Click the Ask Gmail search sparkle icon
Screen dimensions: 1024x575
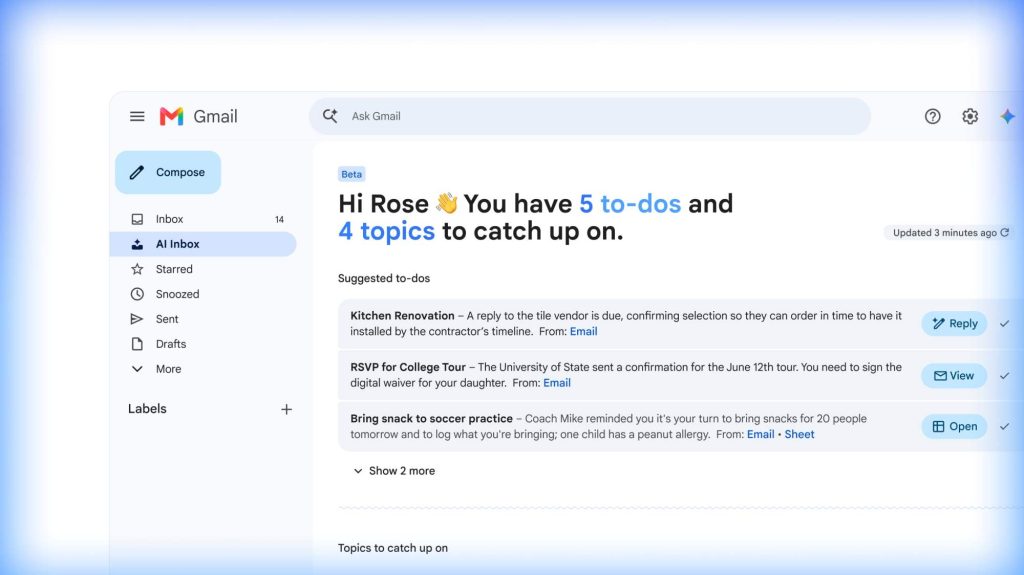click(330, 116)
